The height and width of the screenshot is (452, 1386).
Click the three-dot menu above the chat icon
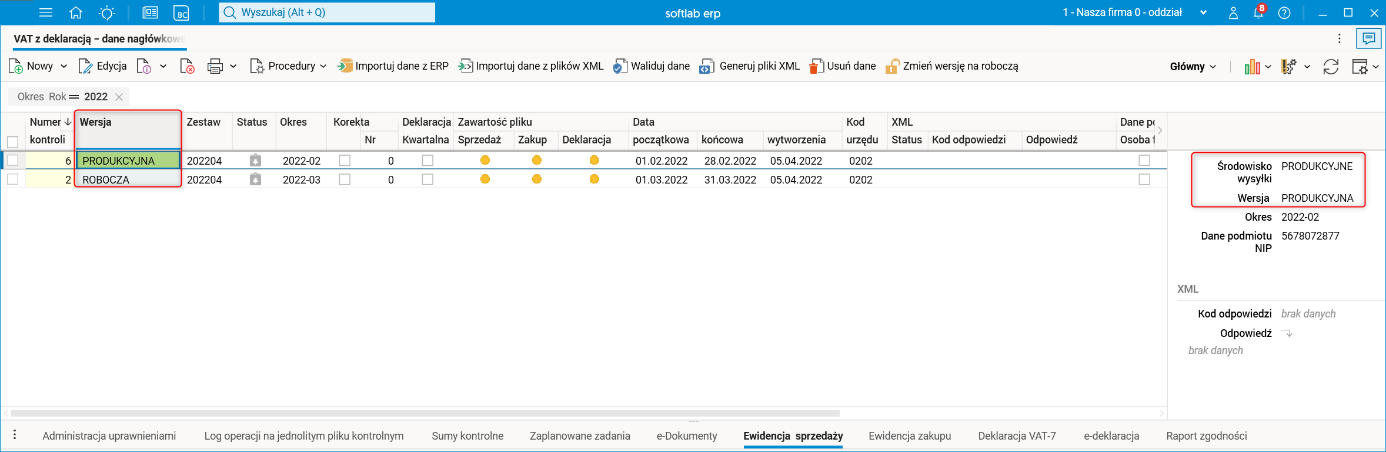1339,38
